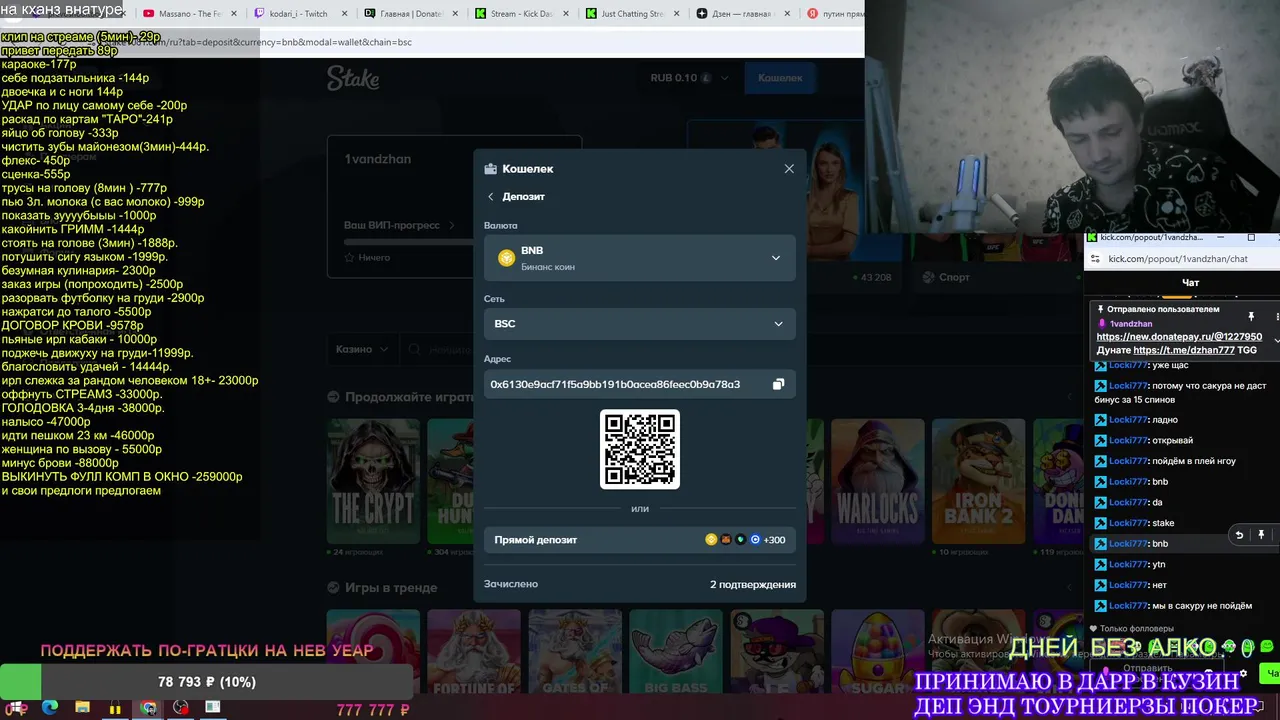Click moderator badge next to 'открывай' message
Viewport: 1280px width, 720px height.
coord(1101,440)
